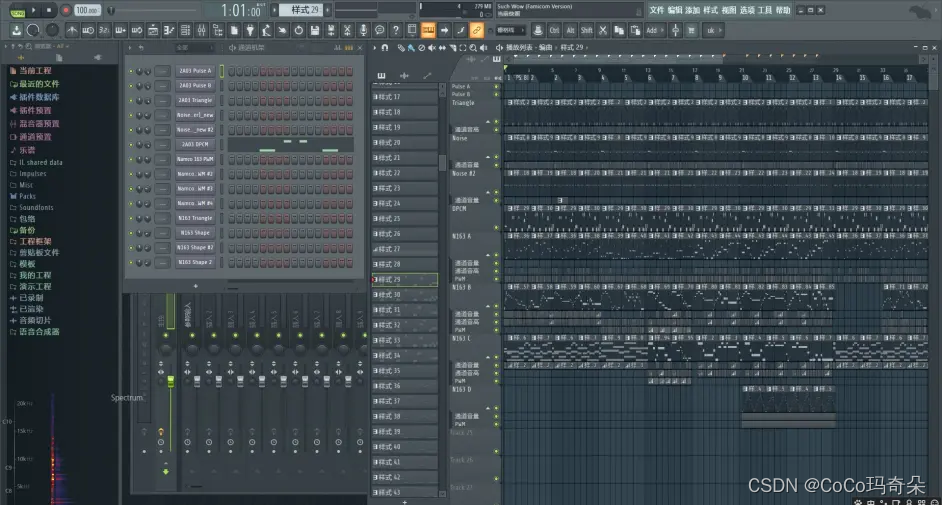Select the paint brush tool in playlist
Viewport: 942px width, 505px height.
click(411, 47)
